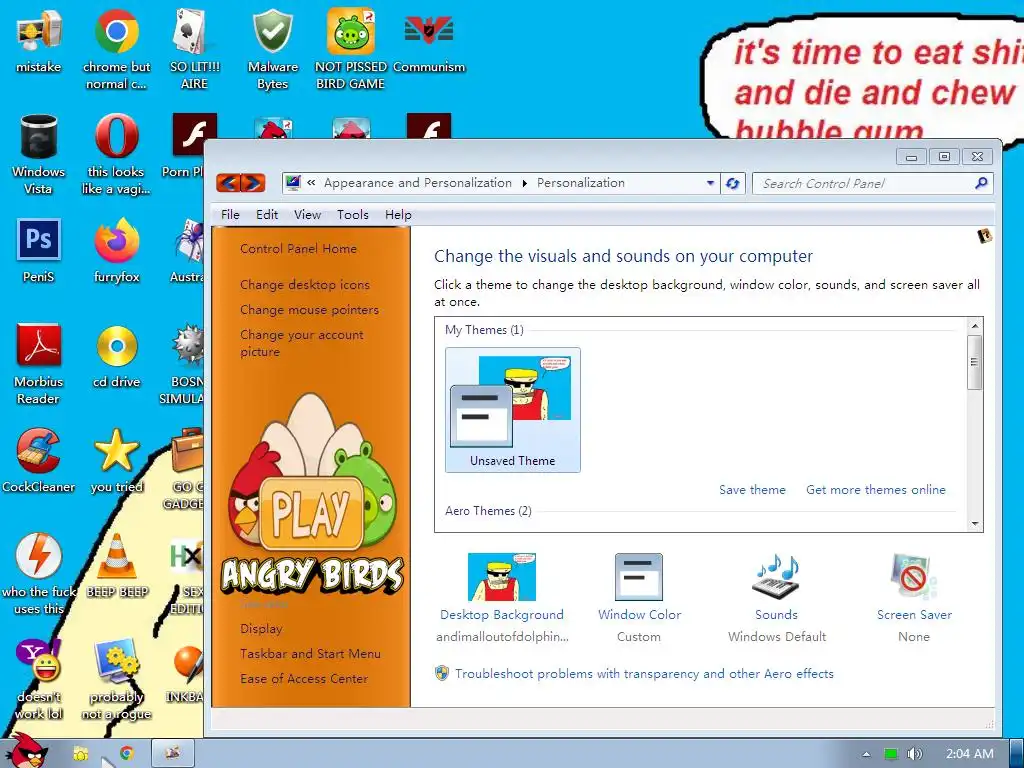1024x768 pixels.
Task: Click the 'Save theme' link
Action: pyautogui.click(x=752, y=490)
